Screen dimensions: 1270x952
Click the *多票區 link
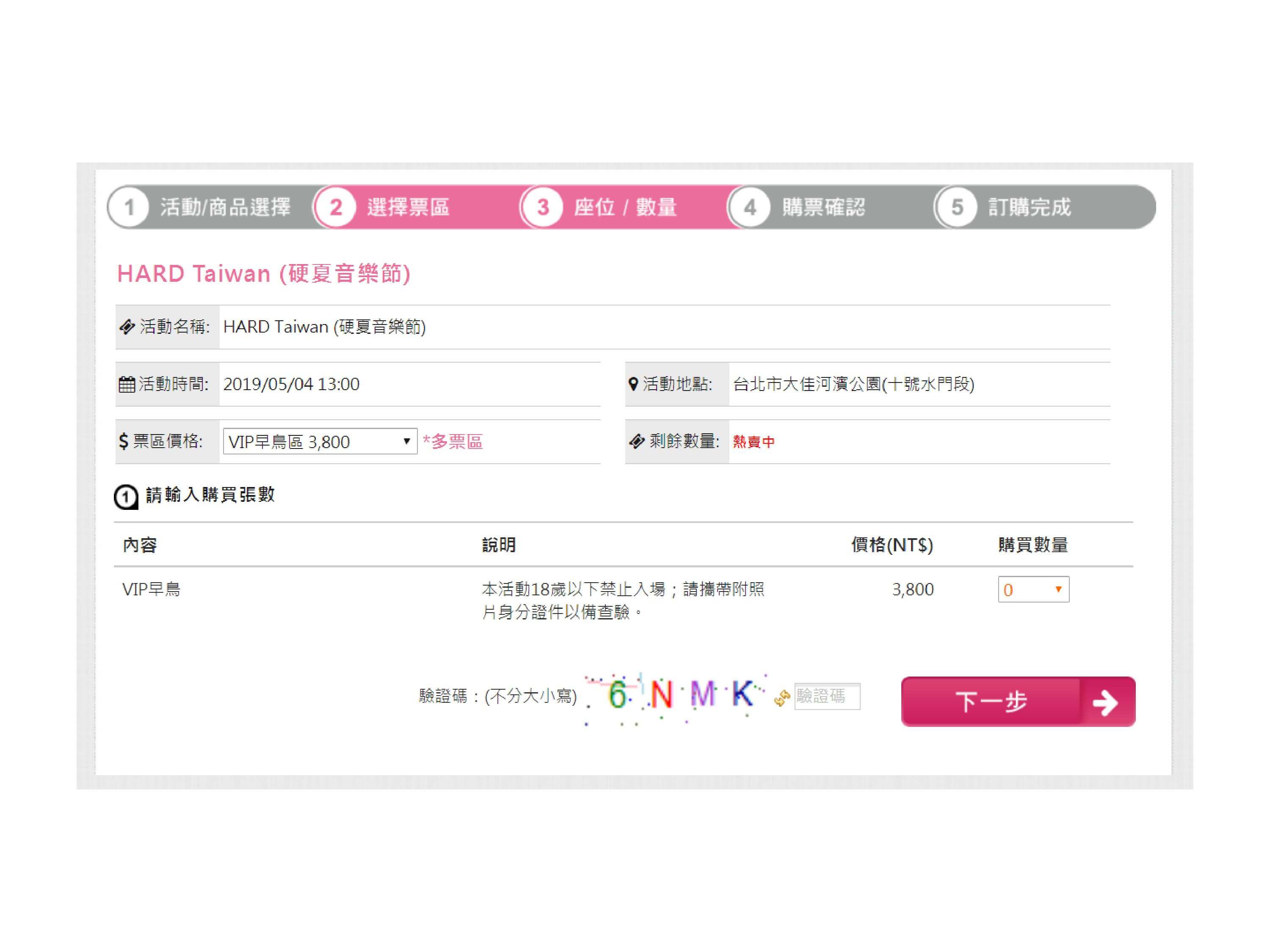(453, 441)
